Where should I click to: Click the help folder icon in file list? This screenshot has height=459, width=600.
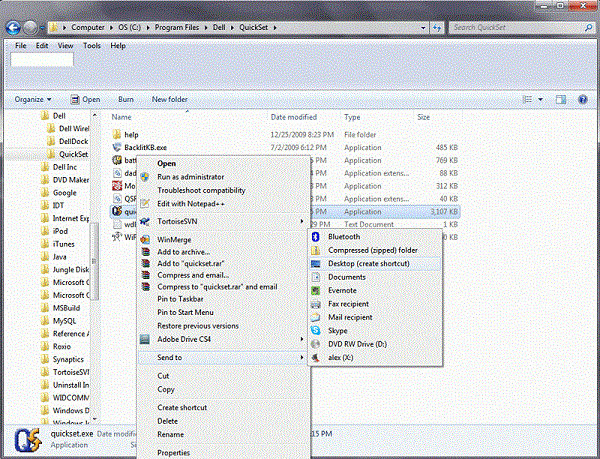(x=117, y=134)
